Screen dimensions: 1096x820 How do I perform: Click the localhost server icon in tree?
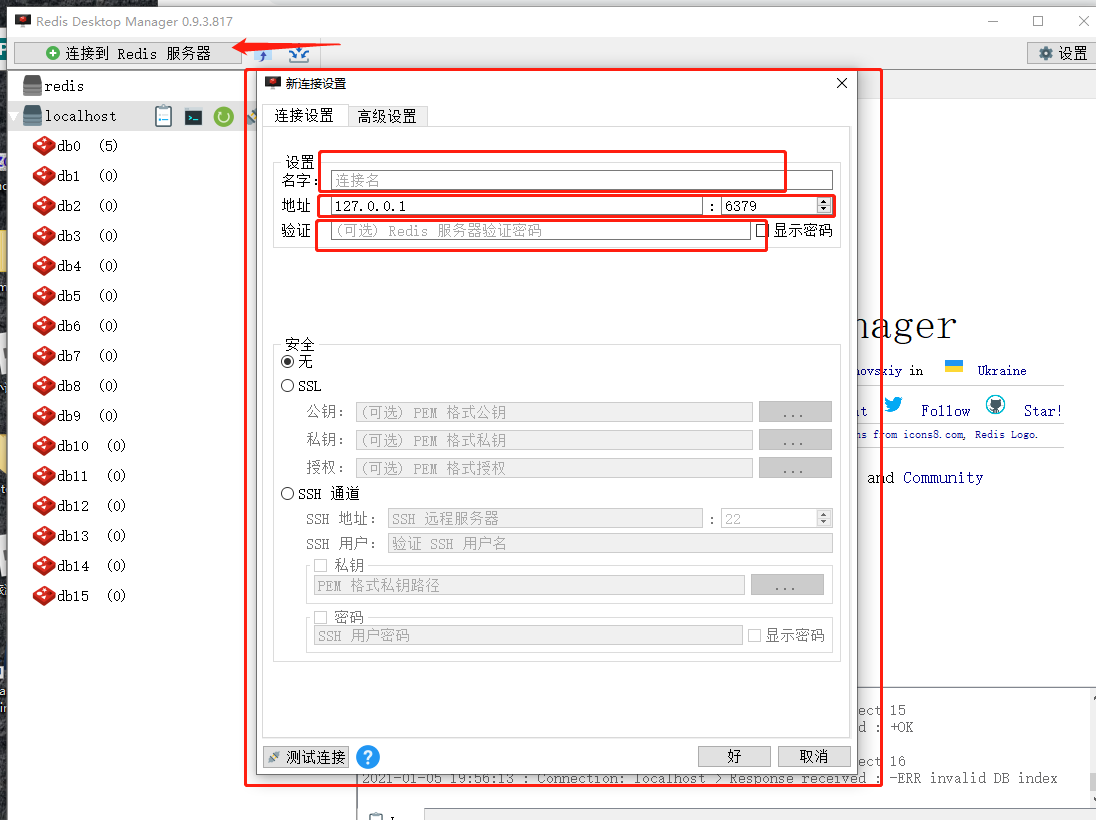(32, 115)
